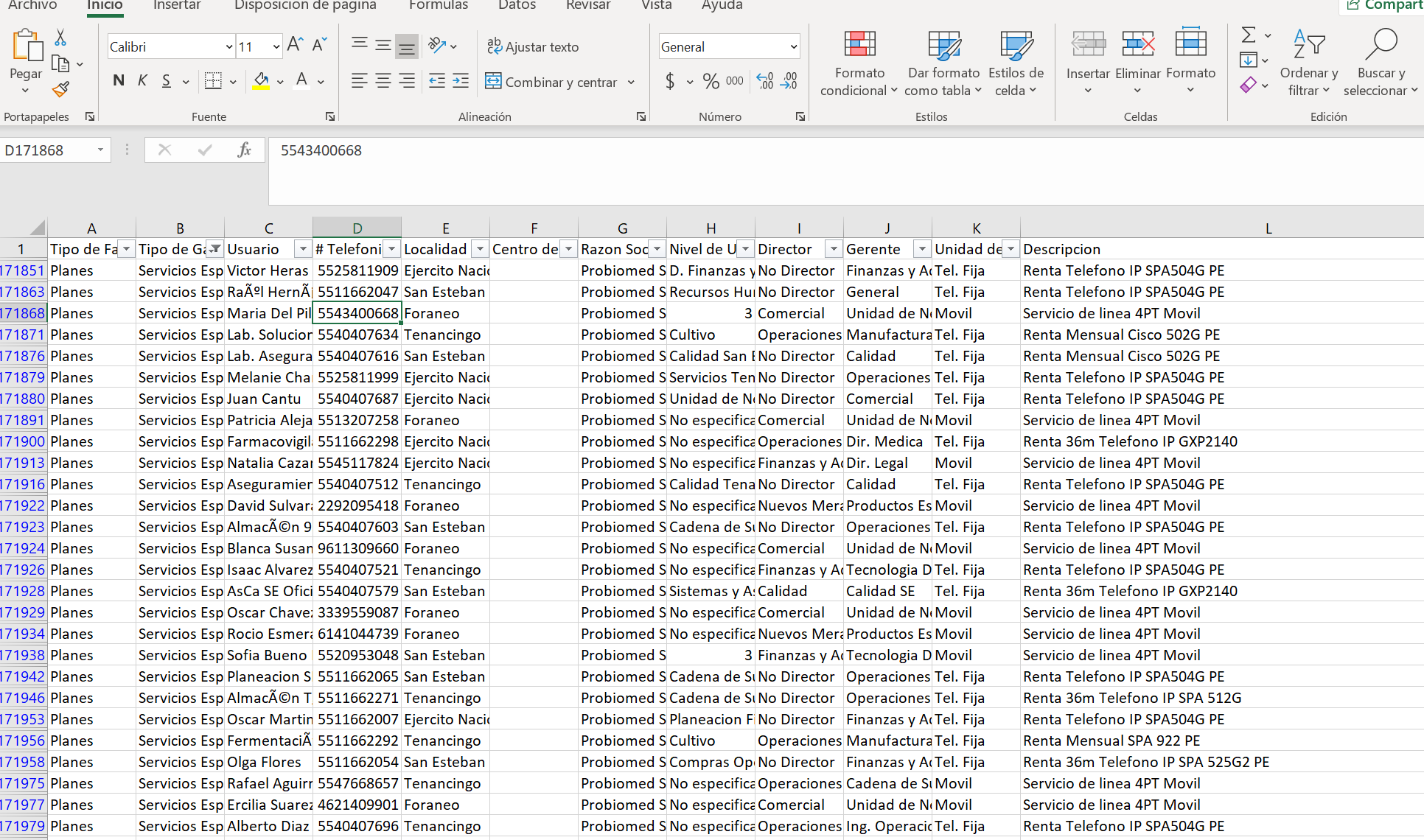The width and height of the screenshot is (1424, 840).
Task: Click the AutoSum sigma icon
Action: coord(1248,35)
